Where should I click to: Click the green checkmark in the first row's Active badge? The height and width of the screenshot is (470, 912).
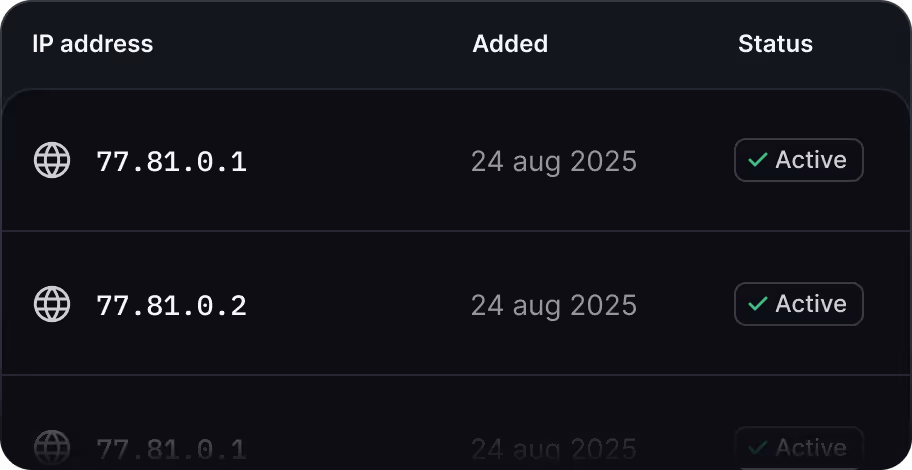tap(757, 160)
